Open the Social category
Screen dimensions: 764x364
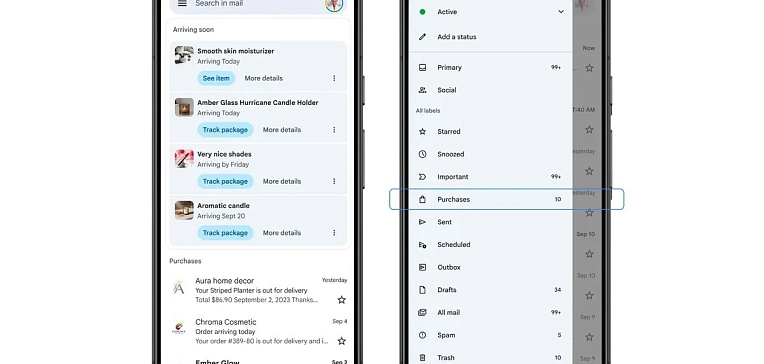[491, 90]
